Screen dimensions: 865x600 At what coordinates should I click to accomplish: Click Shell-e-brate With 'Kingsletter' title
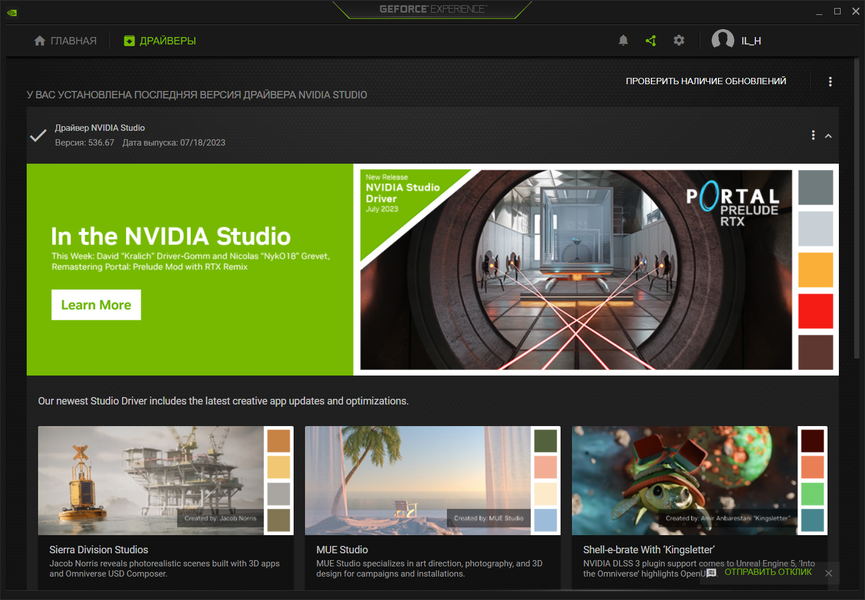[649, 550]
